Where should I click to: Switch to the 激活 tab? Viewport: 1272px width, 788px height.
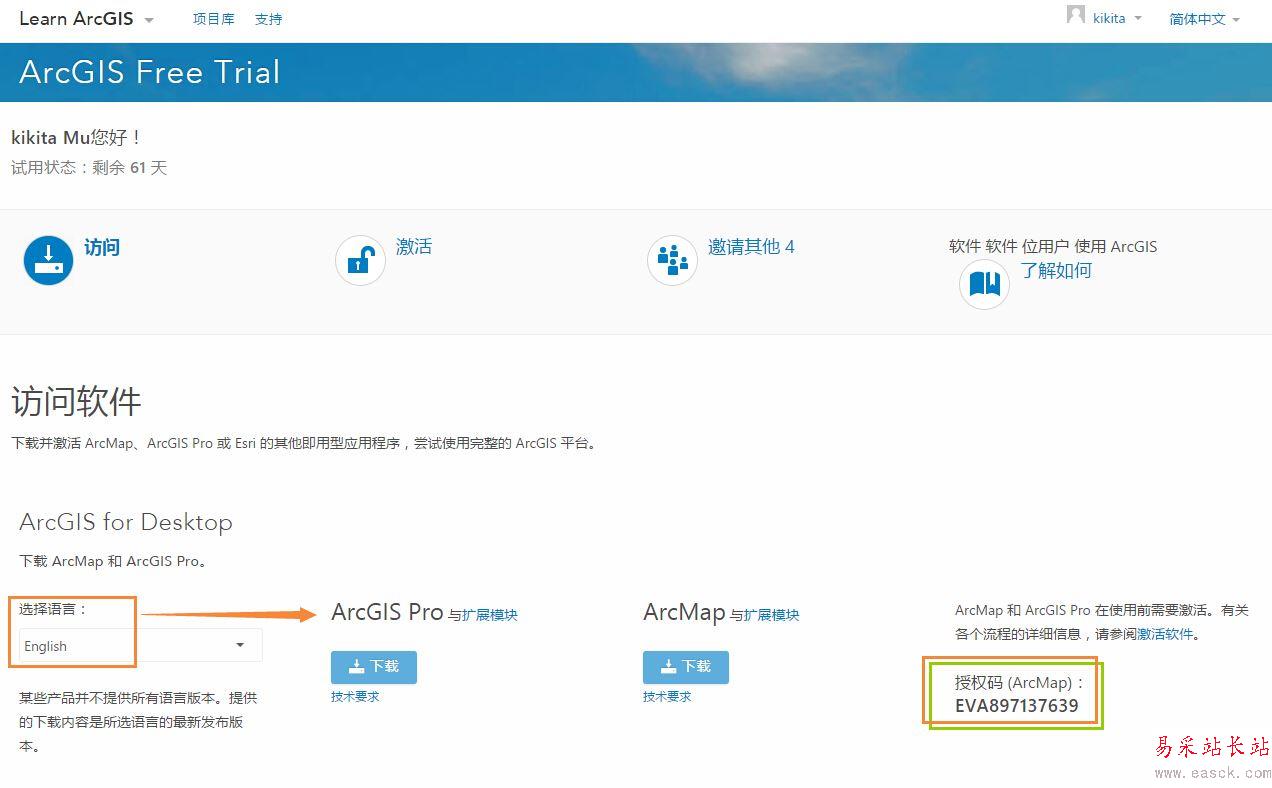[x=414, y=246]
